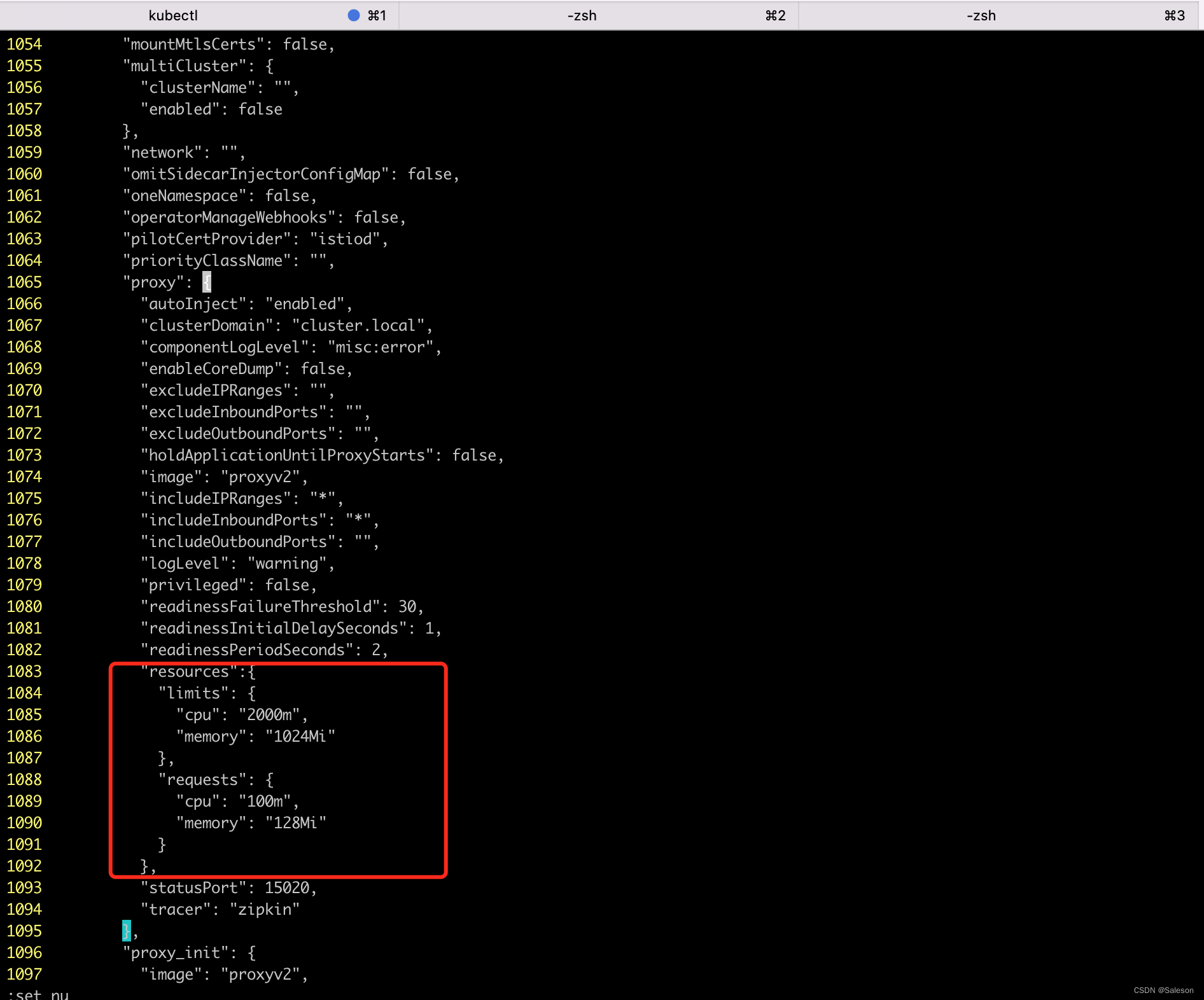Click "misc:error" log level value
The height and width of the screenshot is (1000, 1204).
381,347
